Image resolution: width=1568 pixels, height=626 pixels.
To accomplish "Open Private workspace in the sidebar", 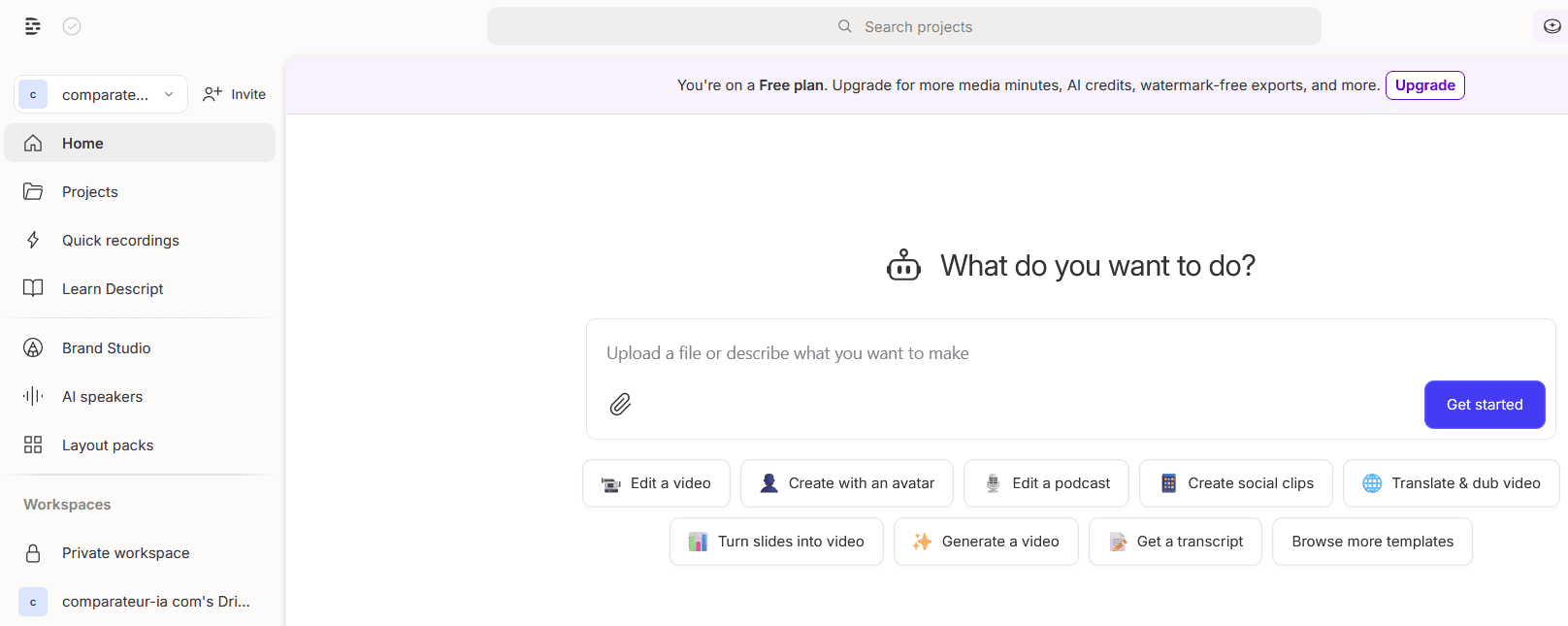I will 125,553.
